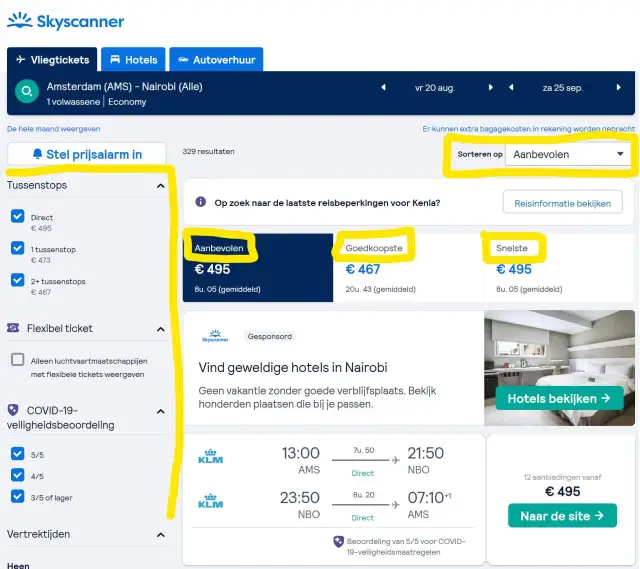Click the za 25 sep. return date
Image resolution: width=640 pixels, height=569 pixels.
coord(563,88)
